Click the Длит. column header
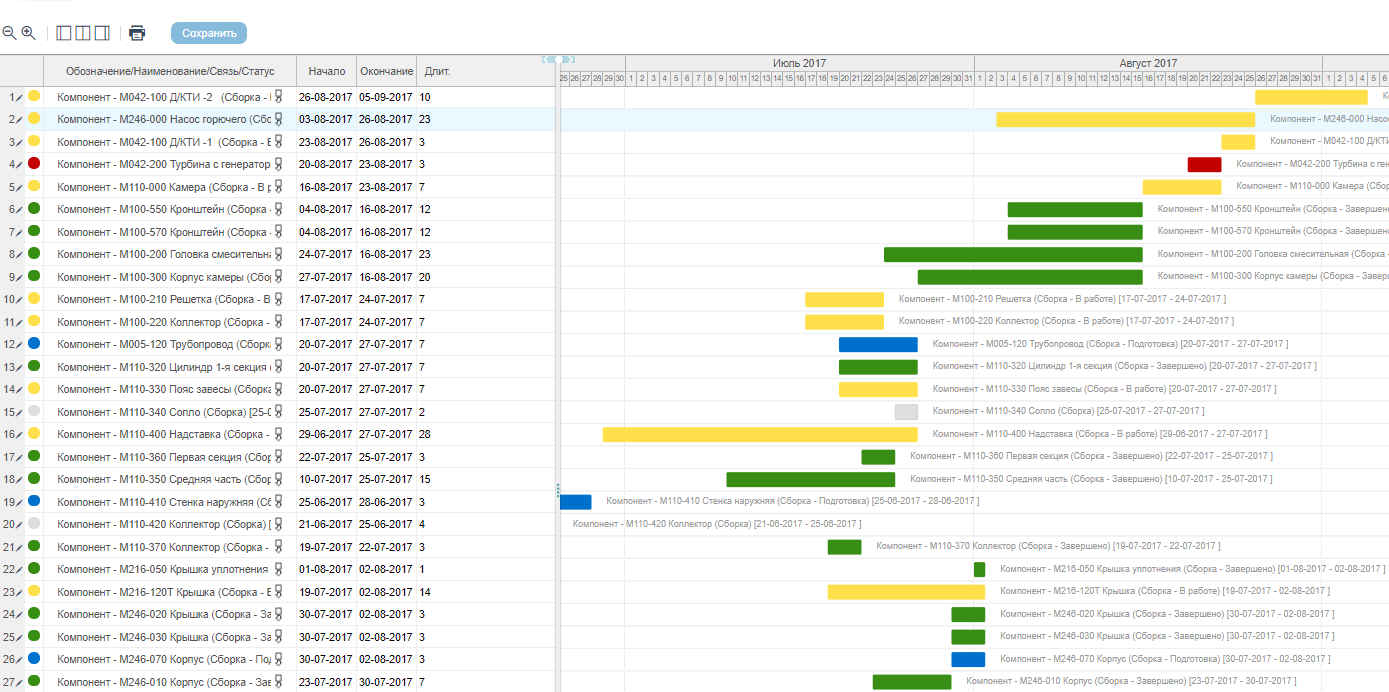 [x=437, y=71]
